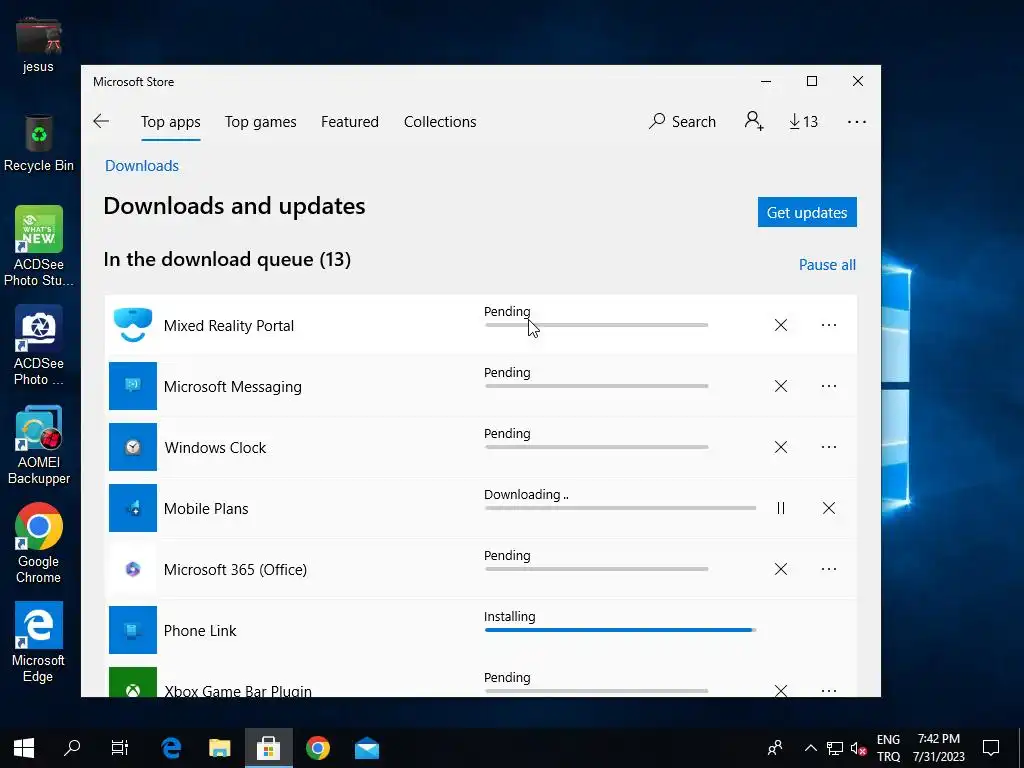Open the Store's top-right more options menu
The width and height of the screenshot is (1024, 768).
pyautogui.click(x=856, y=121)
